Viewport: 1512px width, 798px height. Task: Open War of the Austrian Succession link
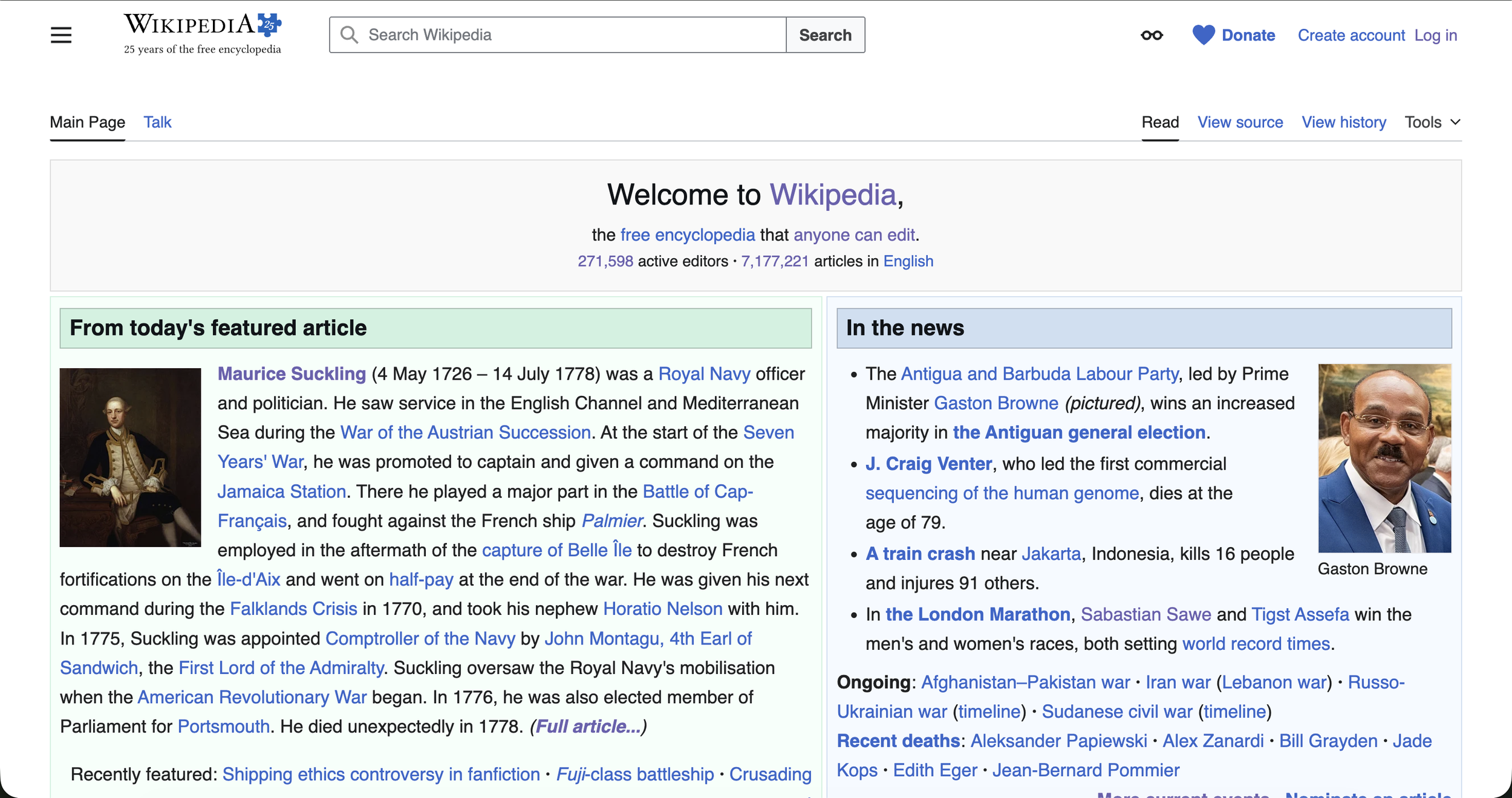pyautogui.click(x=465, y=432)
